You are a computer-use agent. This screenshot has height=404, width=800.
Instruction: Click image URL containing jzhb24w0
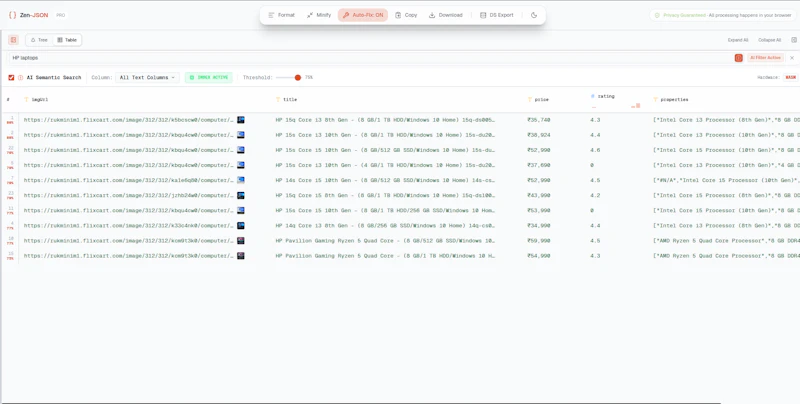click(x=129, y=195)
